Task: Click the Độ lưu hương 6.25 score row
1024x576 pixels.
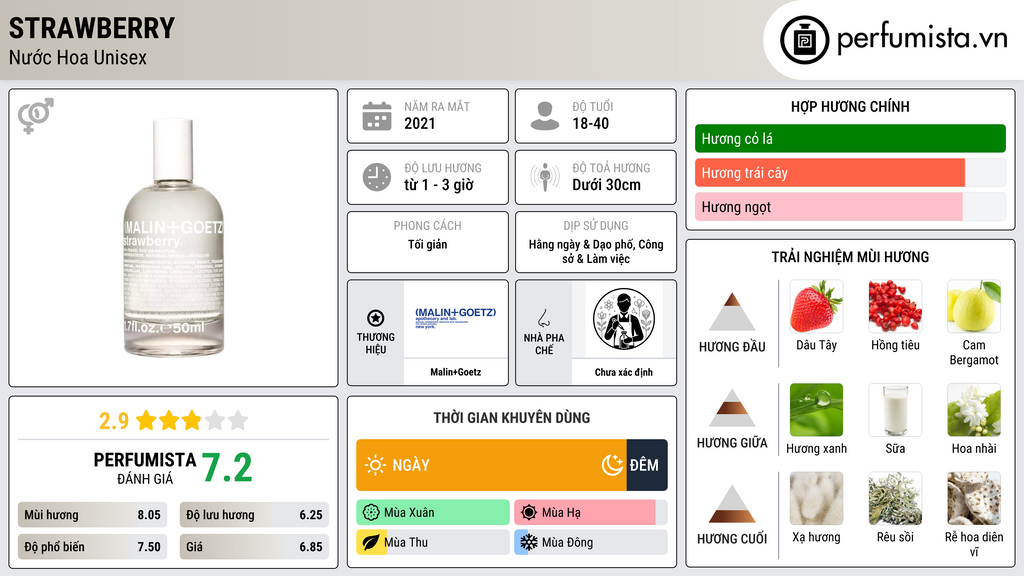Action: [x=254, y=515]
